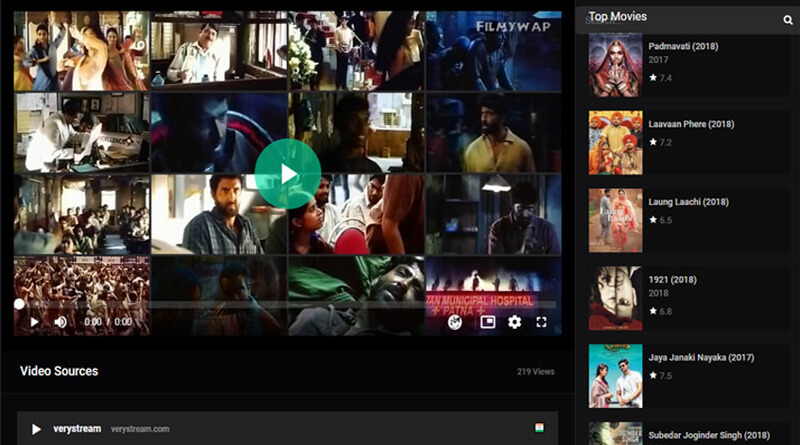The image size is (800, 445).
Task: Click the 0:00 / 0:00 time display
Action: [108, 322]
